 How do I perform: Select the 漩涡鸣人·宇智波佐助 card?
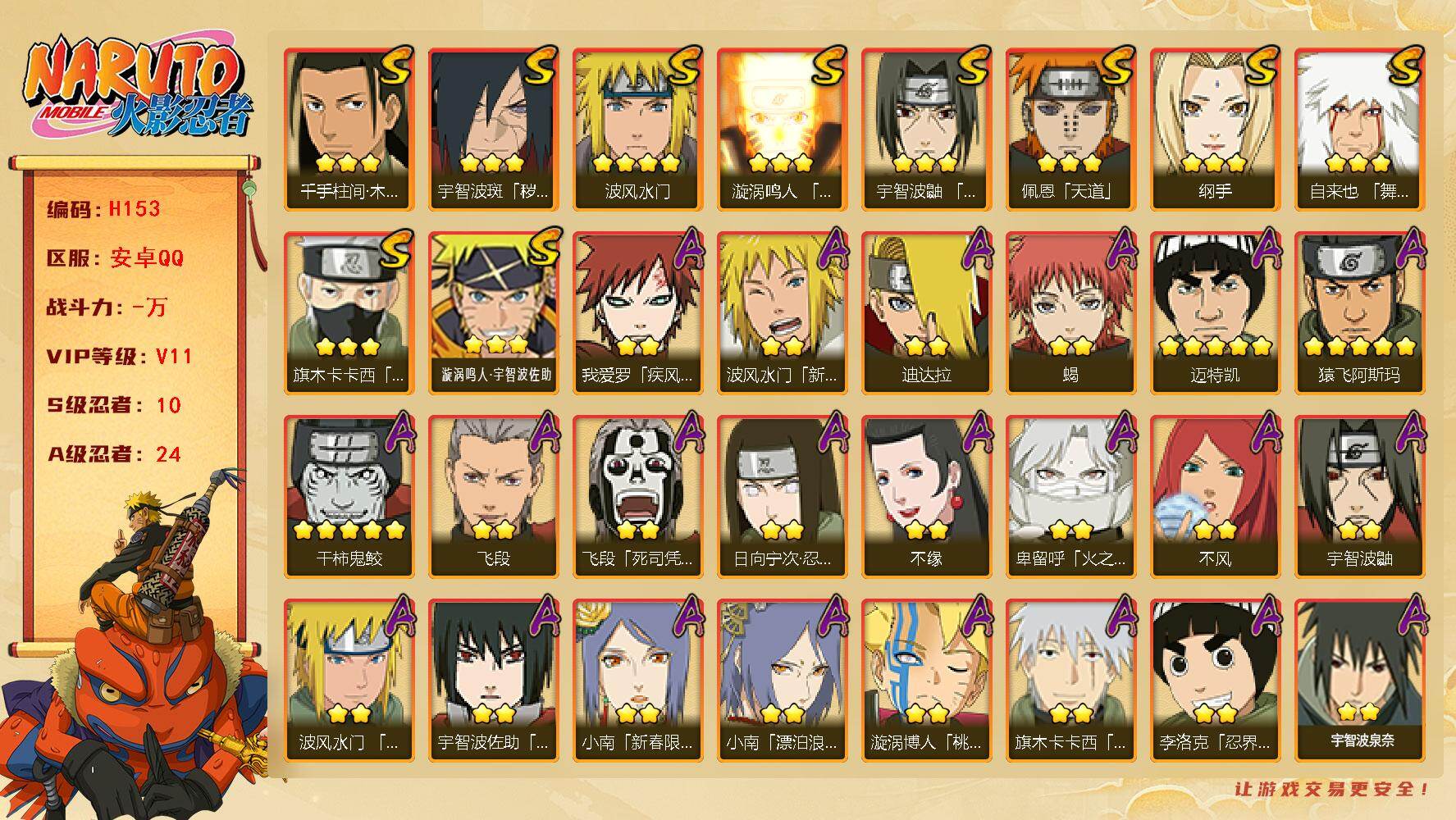click(493, 313)
